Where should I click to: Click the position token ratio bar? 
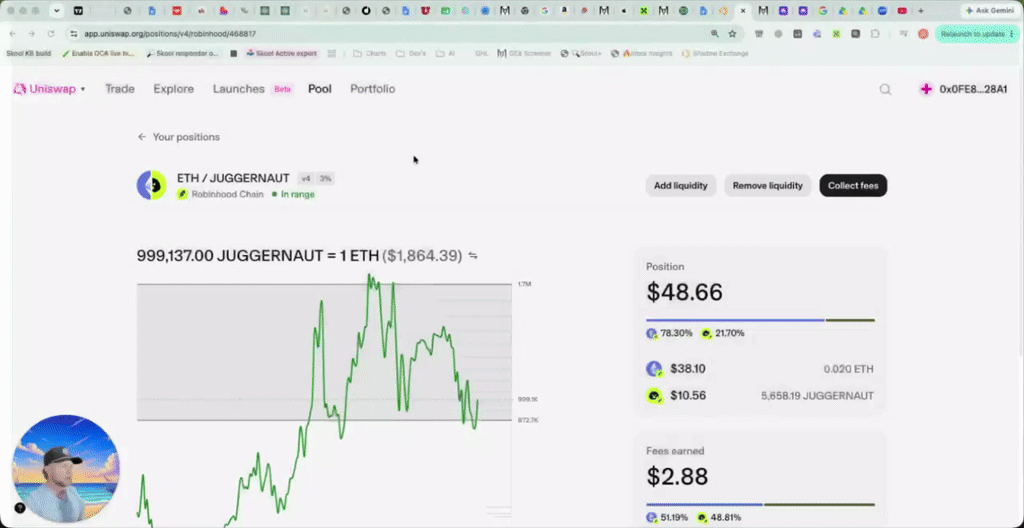tap(760, 320)
